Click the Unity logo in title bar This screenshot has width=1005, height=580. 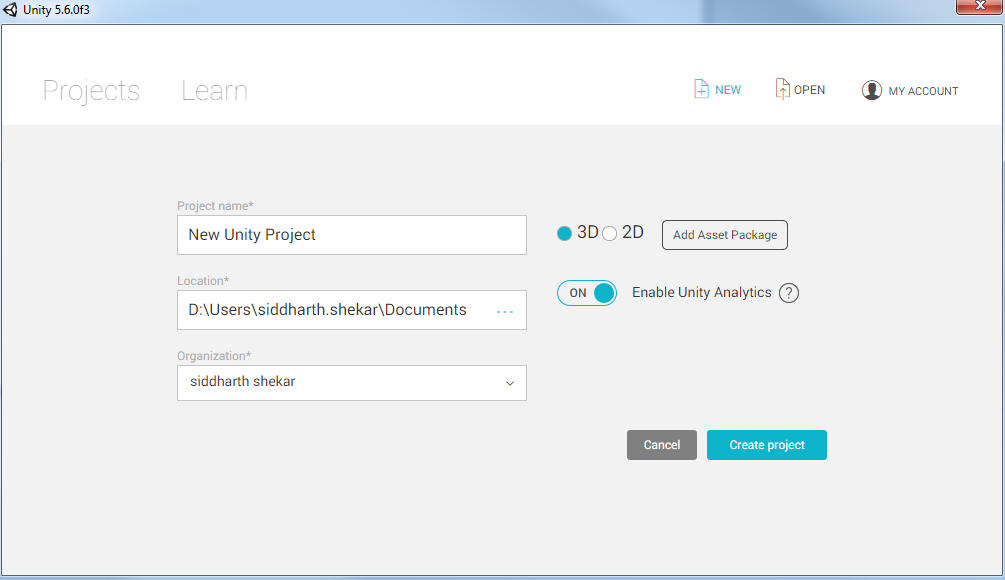[10, 10]
